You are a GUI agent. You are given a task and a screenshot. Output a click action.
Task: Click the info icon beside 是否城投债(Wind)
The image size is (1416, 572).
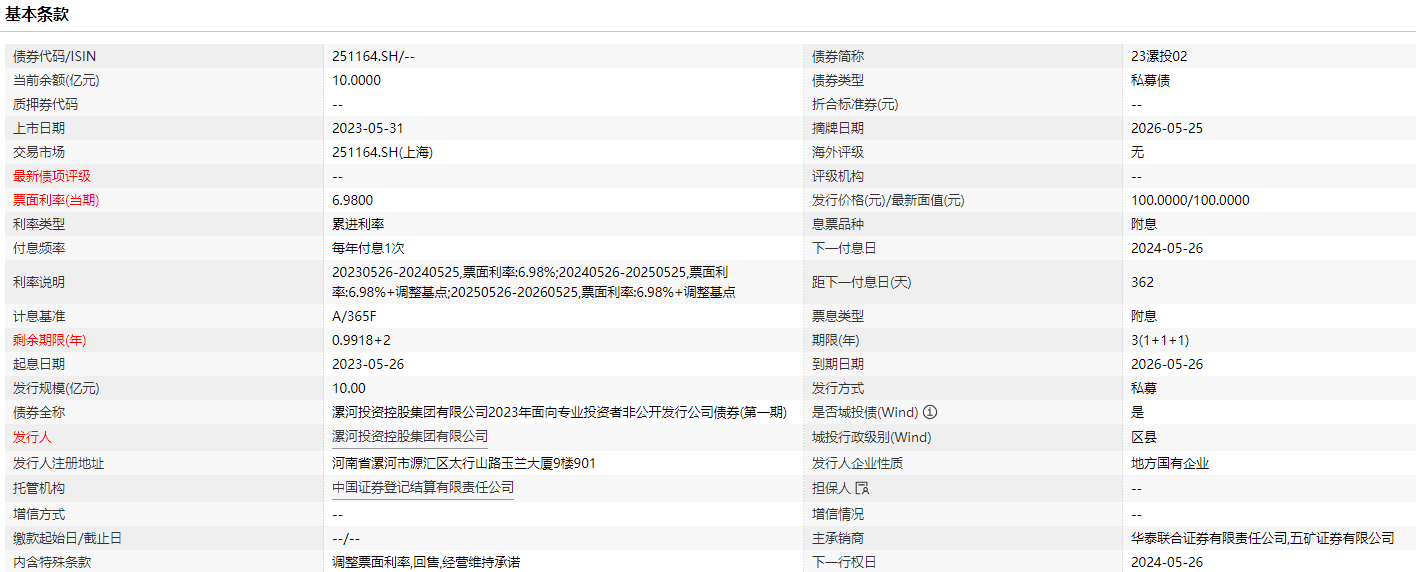[929, 412]
